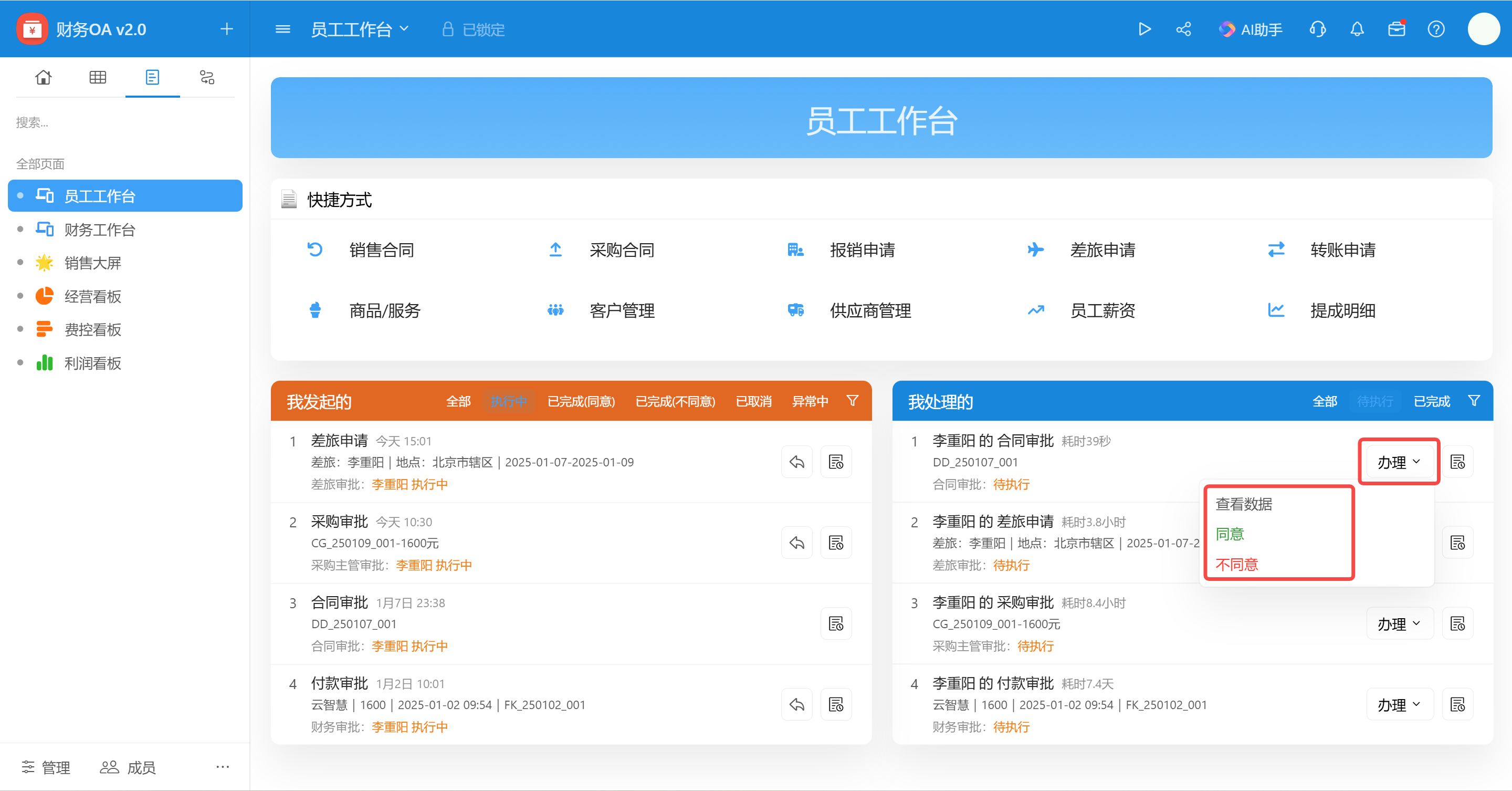Filter 我发起的 by 全部
Viewport: 1512px width, 791px height.
coord(458,402)
